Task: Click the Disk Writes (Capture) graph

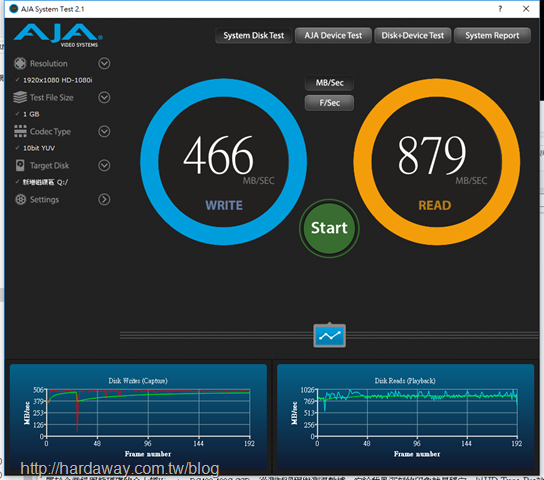Action: (138, 416)
